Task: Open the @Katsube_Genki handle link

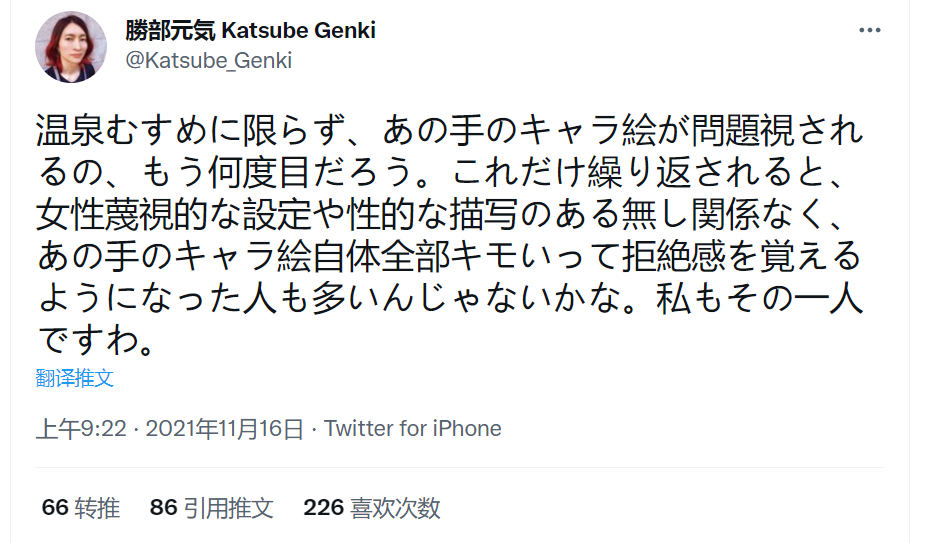Action: 207,60
